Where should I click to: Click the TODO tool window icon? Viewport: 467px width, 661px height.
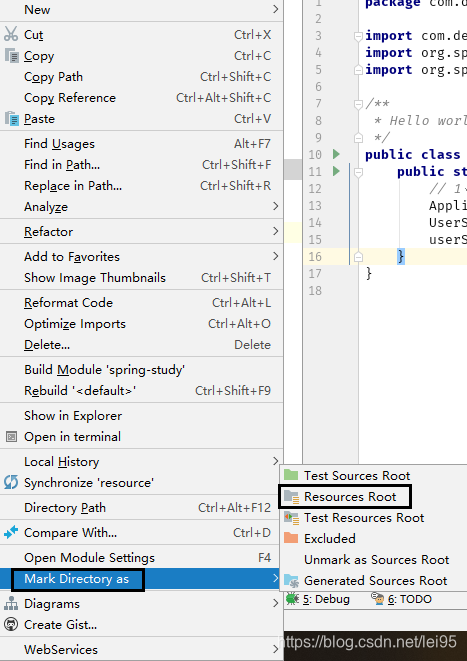click(378, 599)
